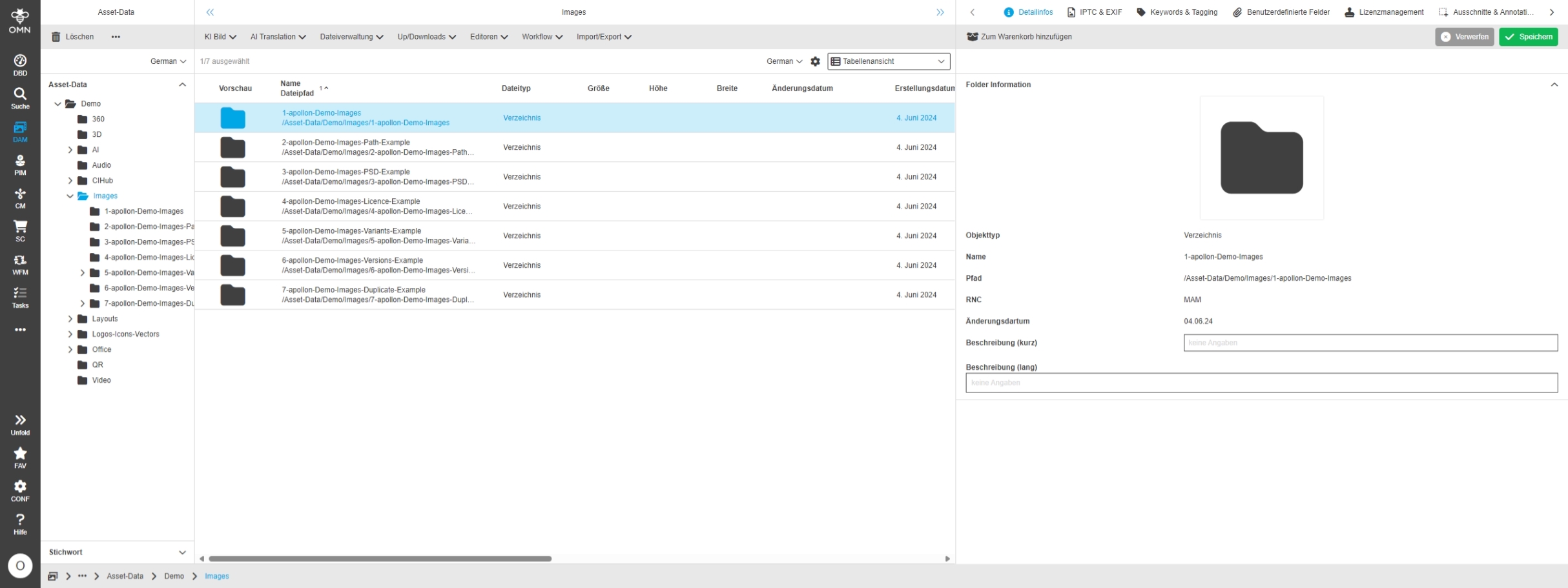
Task: Open the Dateiverwaltung menu
Action: click(351, 37)
